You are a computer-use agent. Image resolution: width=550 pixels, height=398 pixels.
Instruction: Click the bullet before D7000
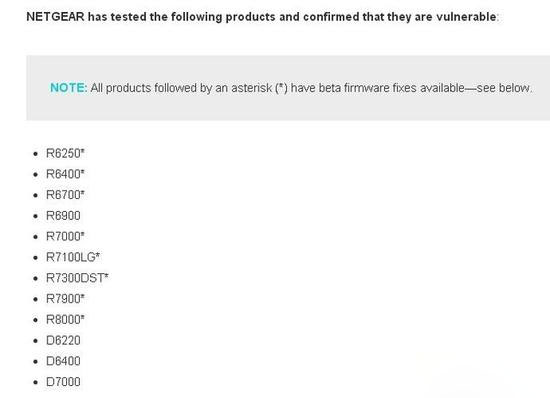point(35,382)
